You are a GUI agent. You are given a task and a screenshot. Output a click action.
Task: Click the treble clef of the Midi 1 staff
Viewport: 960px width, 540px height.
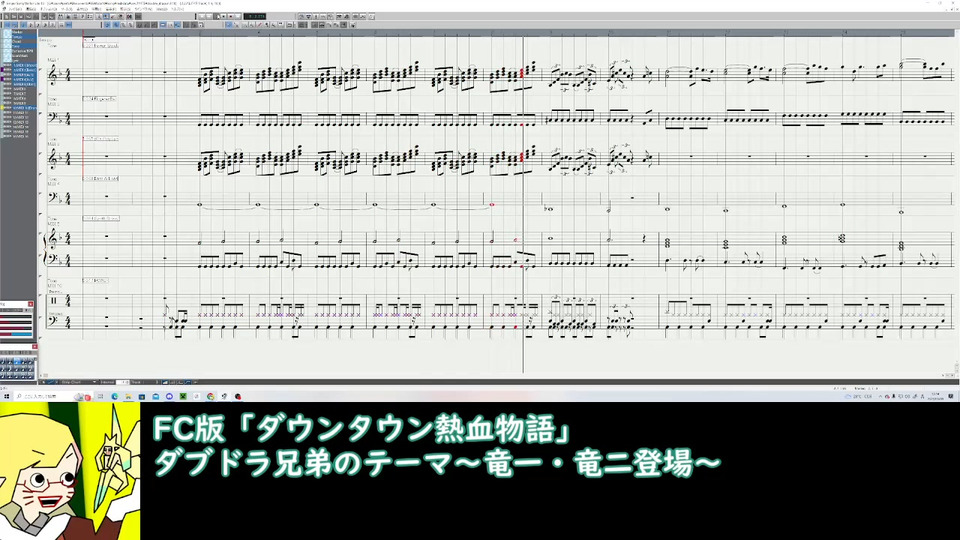53,75
